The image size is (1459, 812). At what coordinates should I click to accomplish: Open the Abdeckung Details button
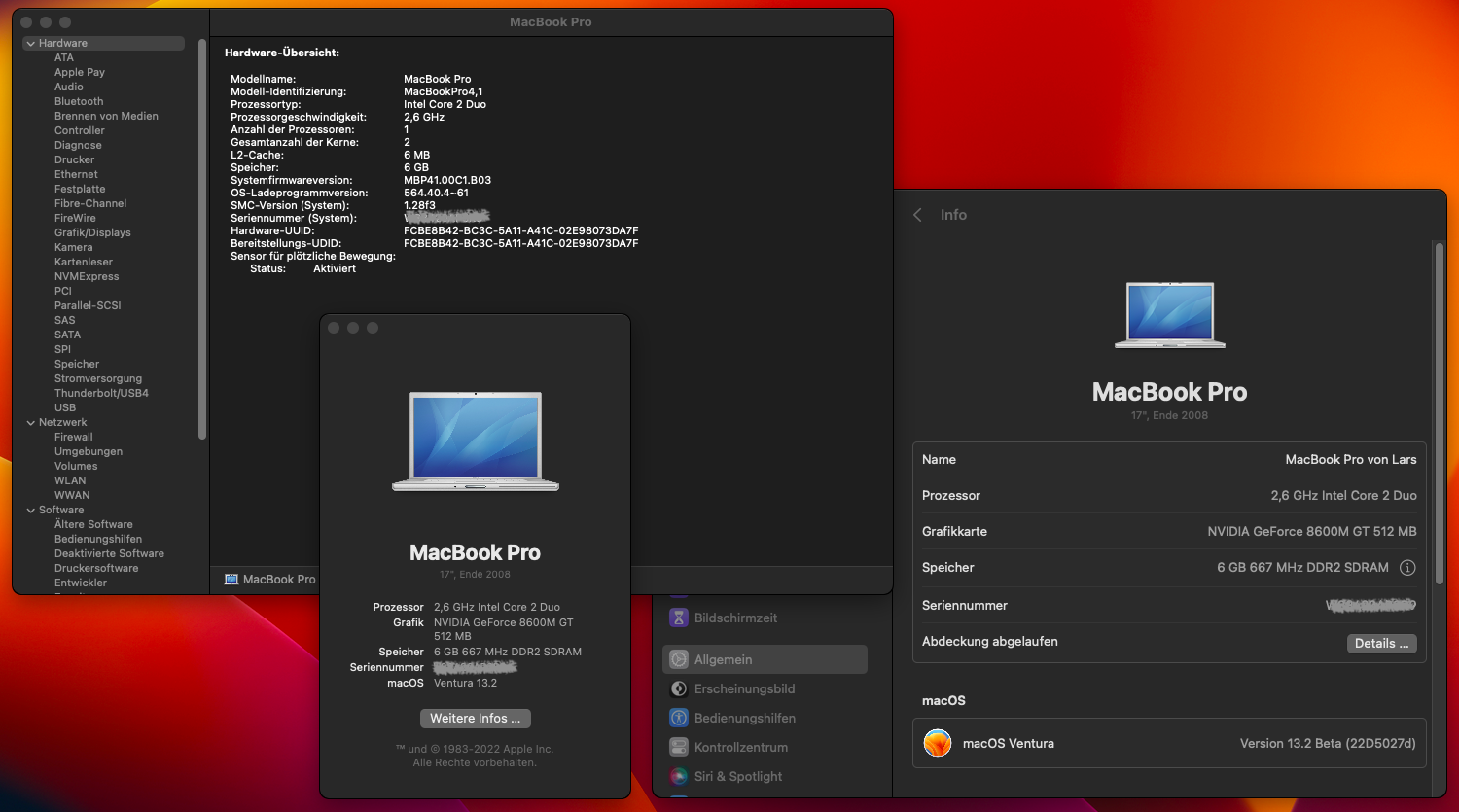point(1382,643)
